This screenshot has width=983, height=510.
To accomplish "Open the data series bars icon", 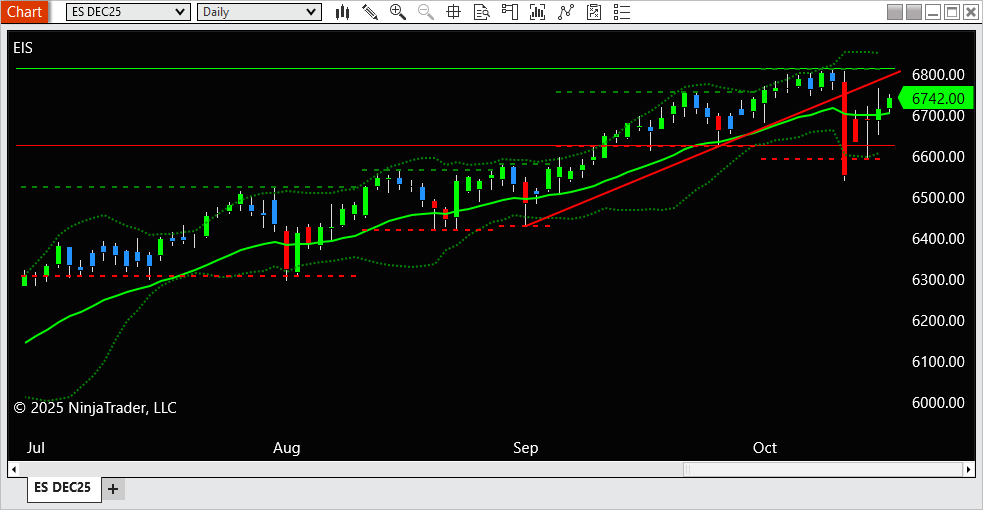I will [537, 12].
